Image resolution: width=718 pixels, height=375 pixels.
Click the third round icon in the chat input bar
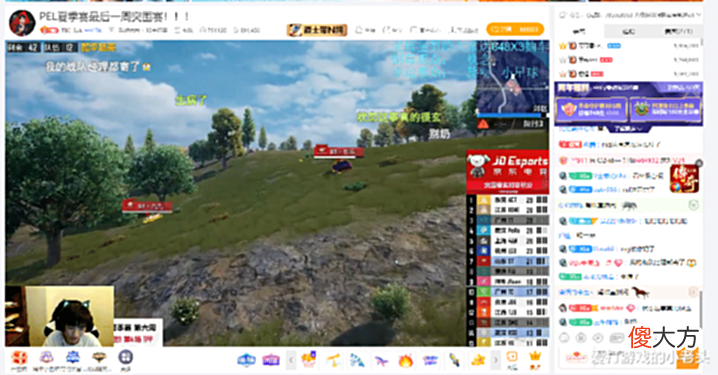click(598, 338)
